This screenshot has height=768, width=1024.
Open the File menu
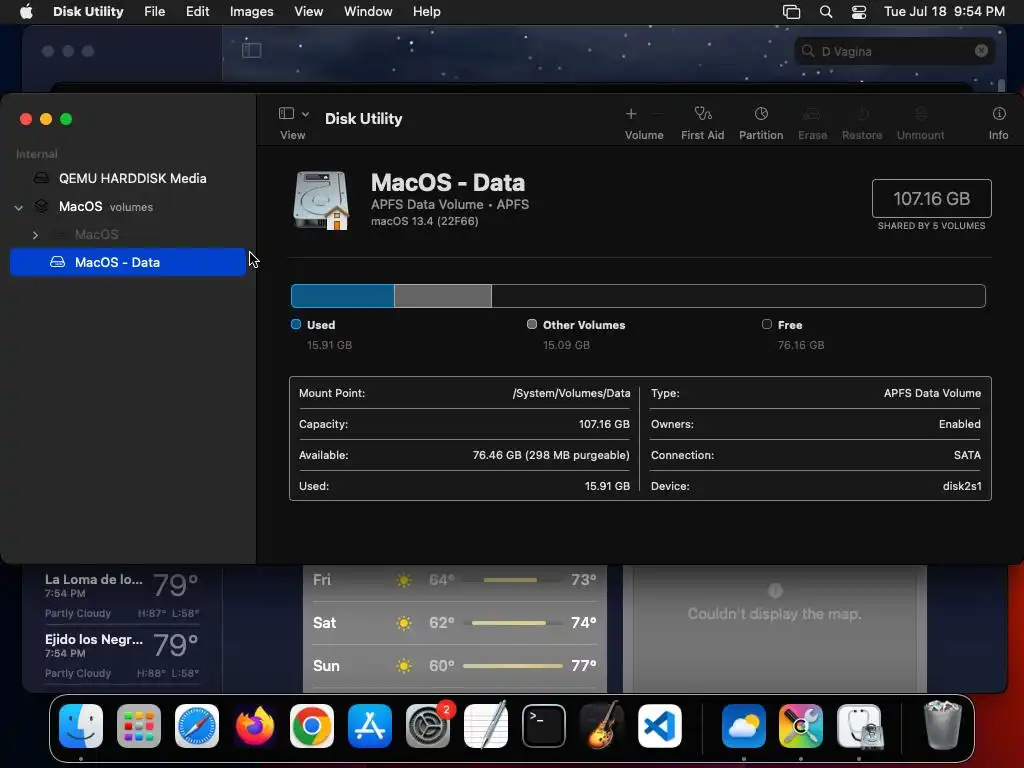click(155, 12)
